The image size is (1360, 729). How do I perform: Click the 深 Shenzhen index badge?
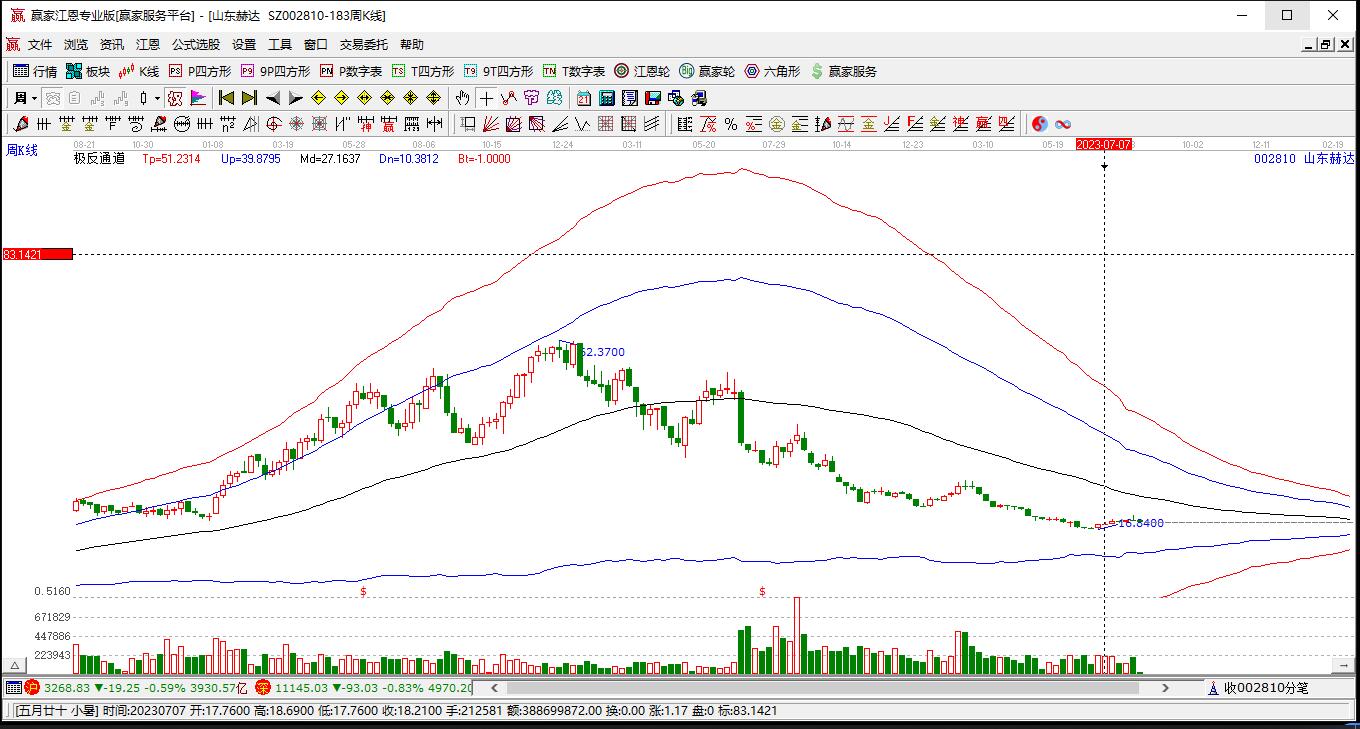263,687
